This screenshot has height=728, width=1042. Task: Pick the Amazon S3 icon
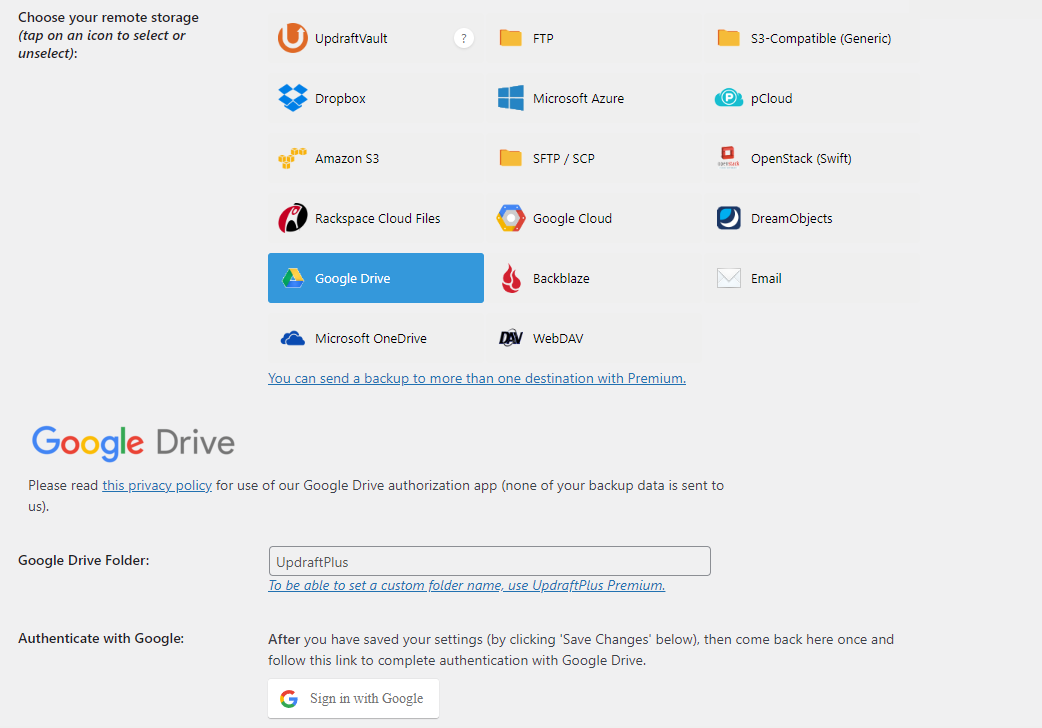tap(292, 159)
